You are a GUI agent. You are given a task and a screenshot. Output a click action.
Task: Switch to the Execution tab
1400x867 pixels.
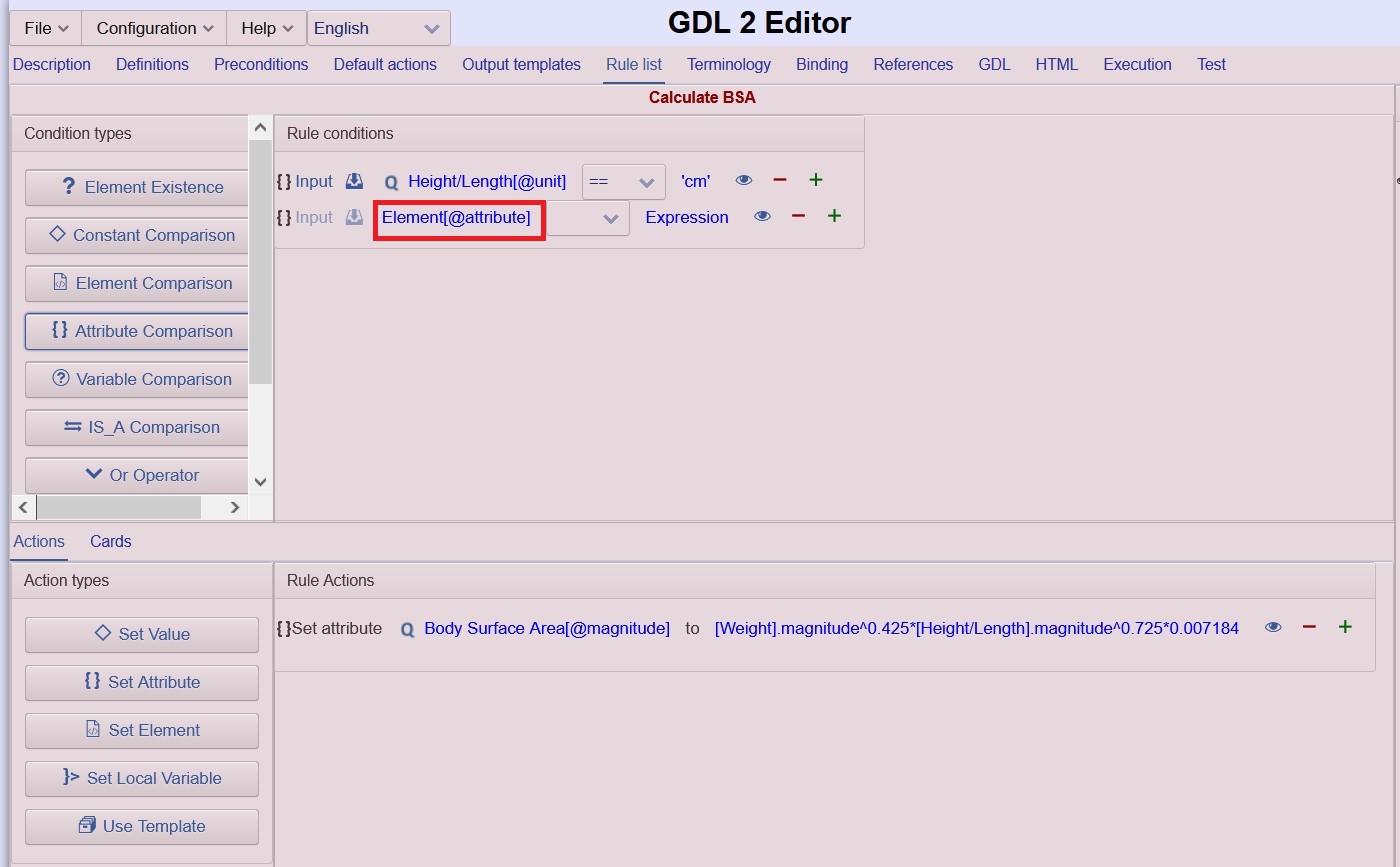click(1137, 64)
